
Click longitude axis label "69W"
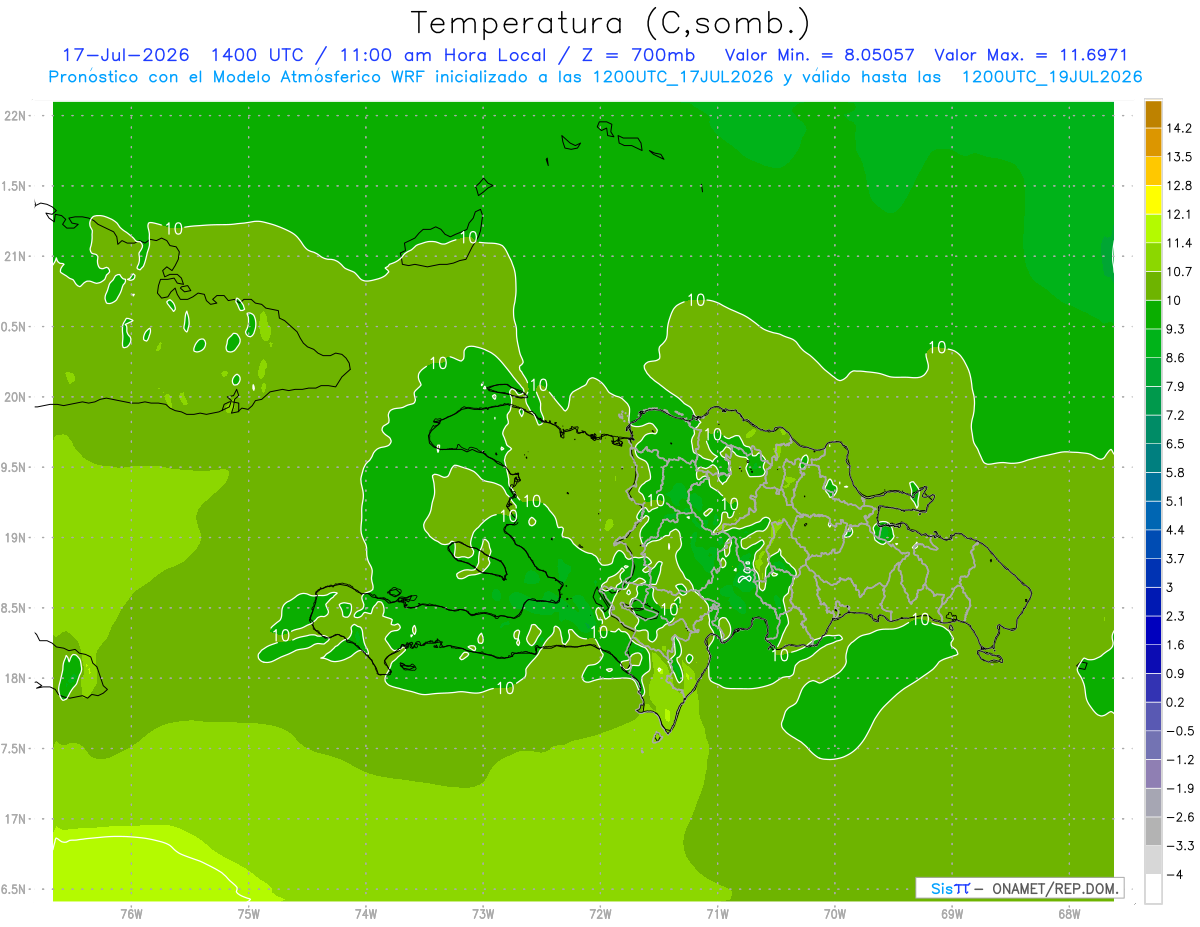(x=952, y=913)
